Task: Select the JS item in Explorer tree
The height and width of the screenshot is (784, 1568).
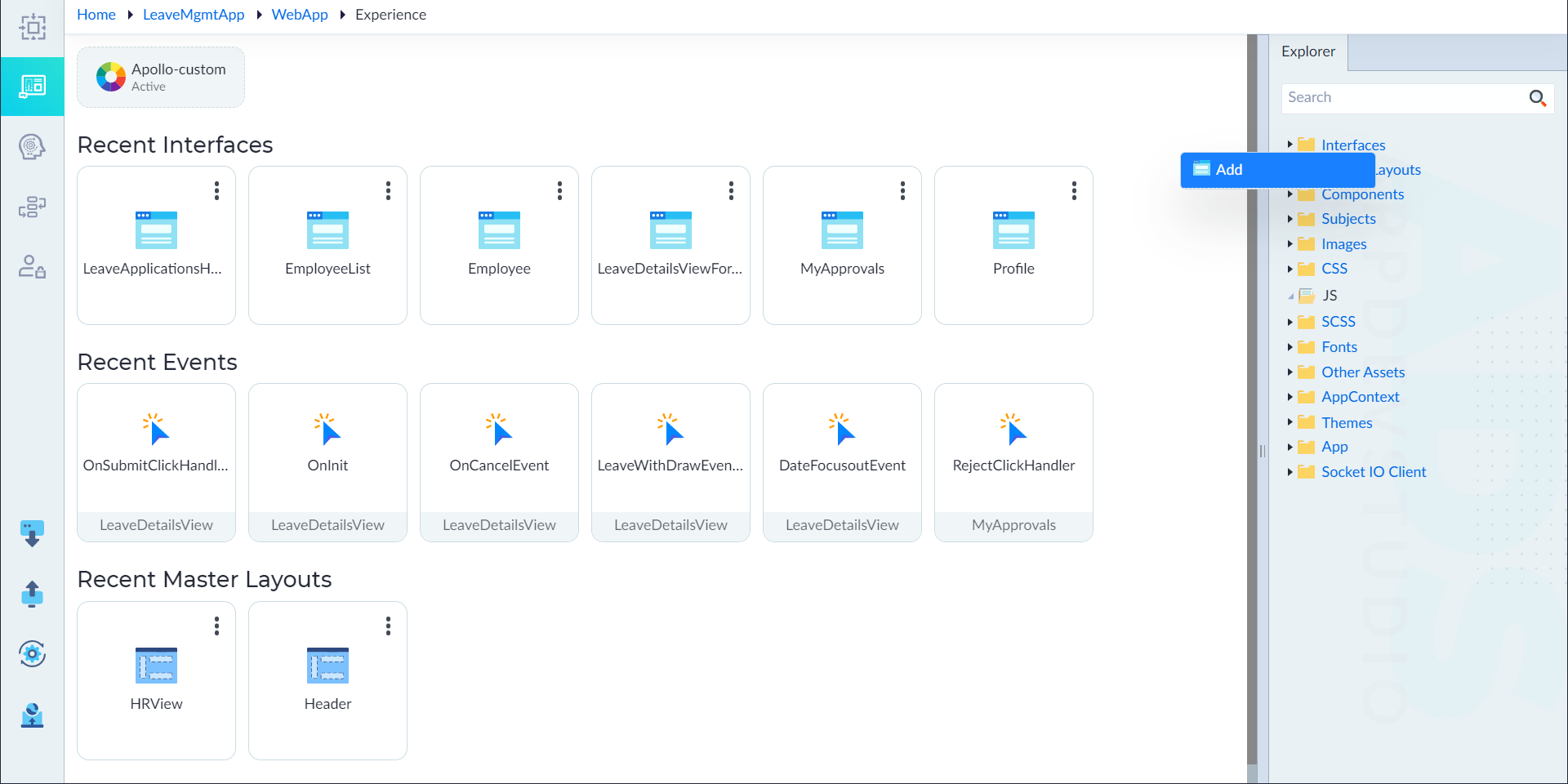Action: (x=1330, y=296)
